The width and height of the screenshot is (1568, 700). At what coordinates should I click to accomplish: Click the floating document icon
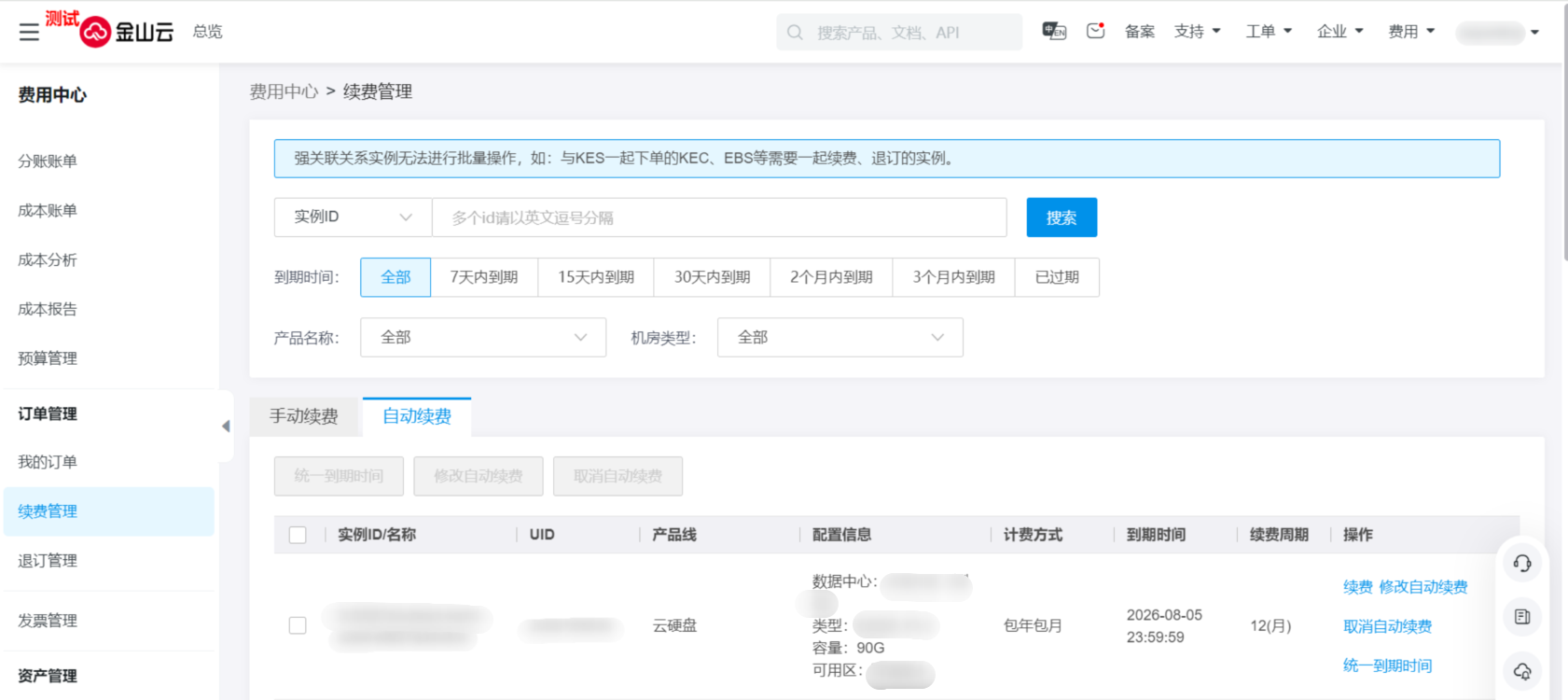tap(1521, 617)
